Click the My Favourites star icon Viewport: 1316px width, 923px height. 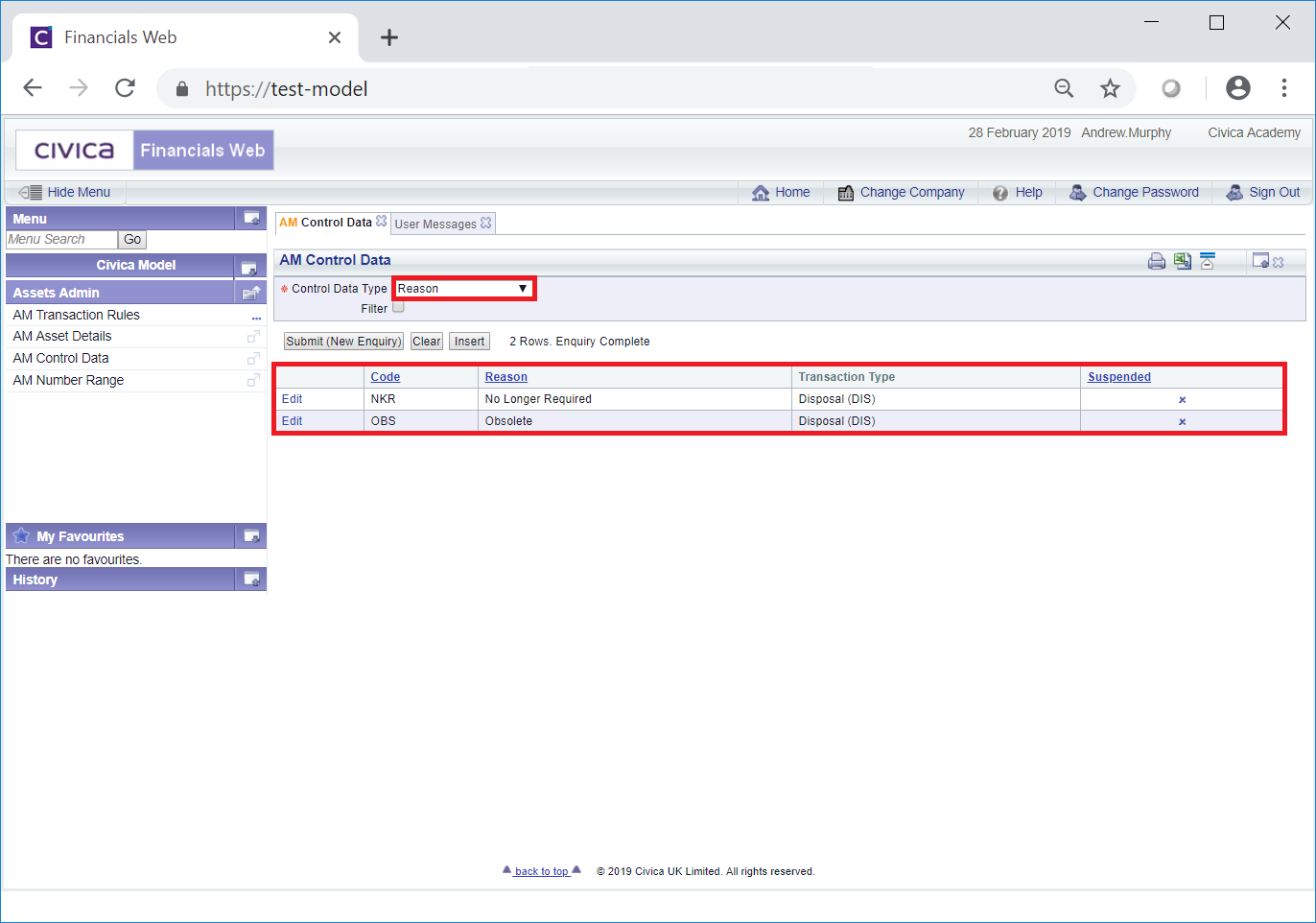[x=21, y=535]
